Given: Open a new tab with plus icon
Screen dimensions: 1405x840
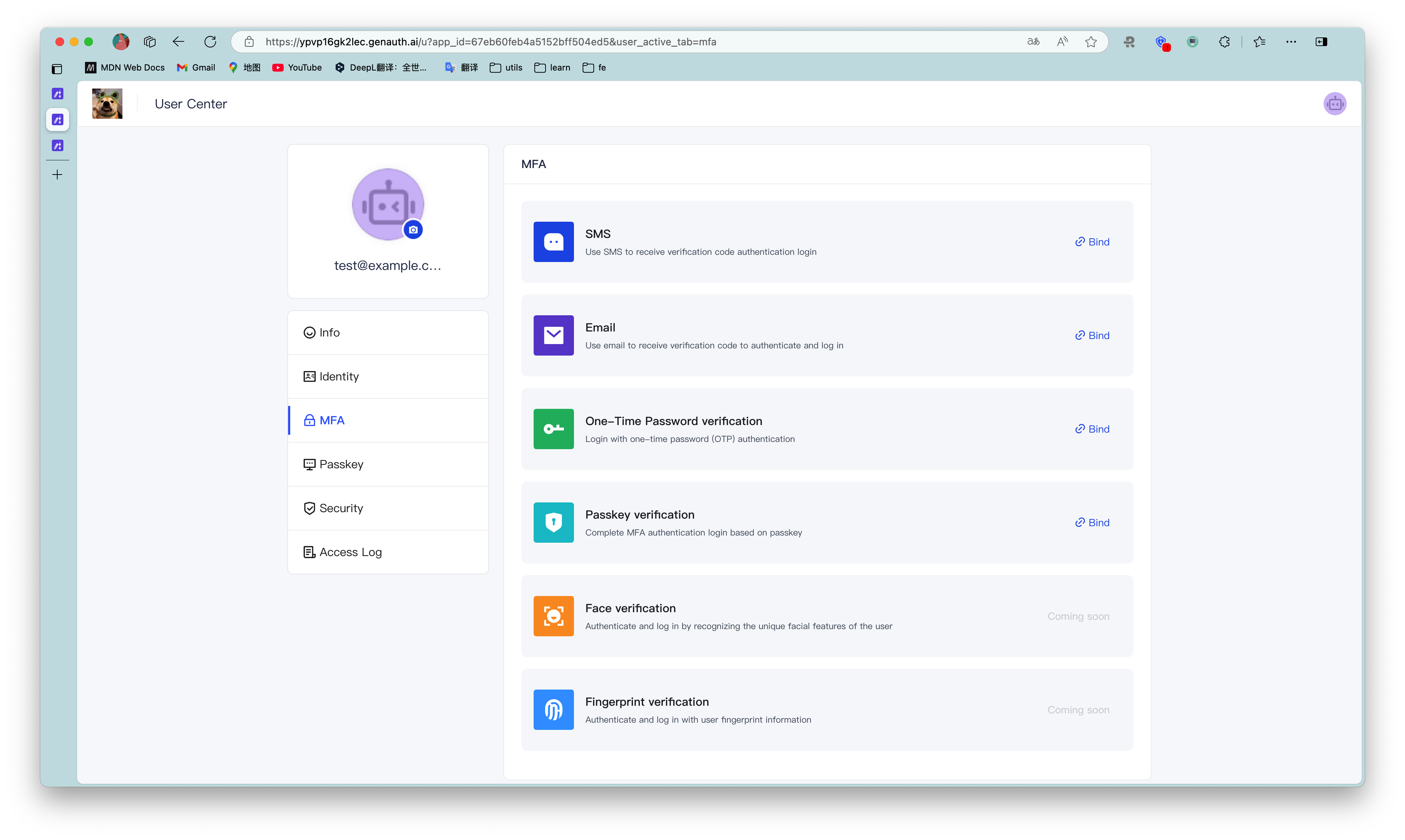Looking at the screenshot, I should click(57, 175).
